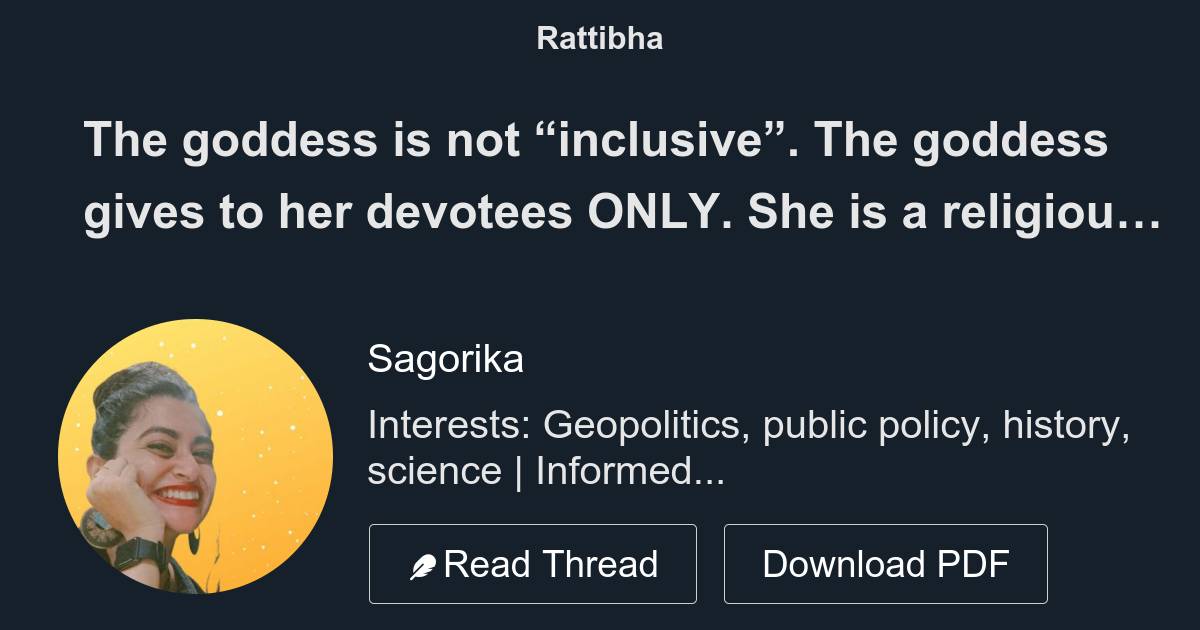This screenshot has width=1200, height=630.
Task: Select the Read Thread button
Action: [533, 563]
